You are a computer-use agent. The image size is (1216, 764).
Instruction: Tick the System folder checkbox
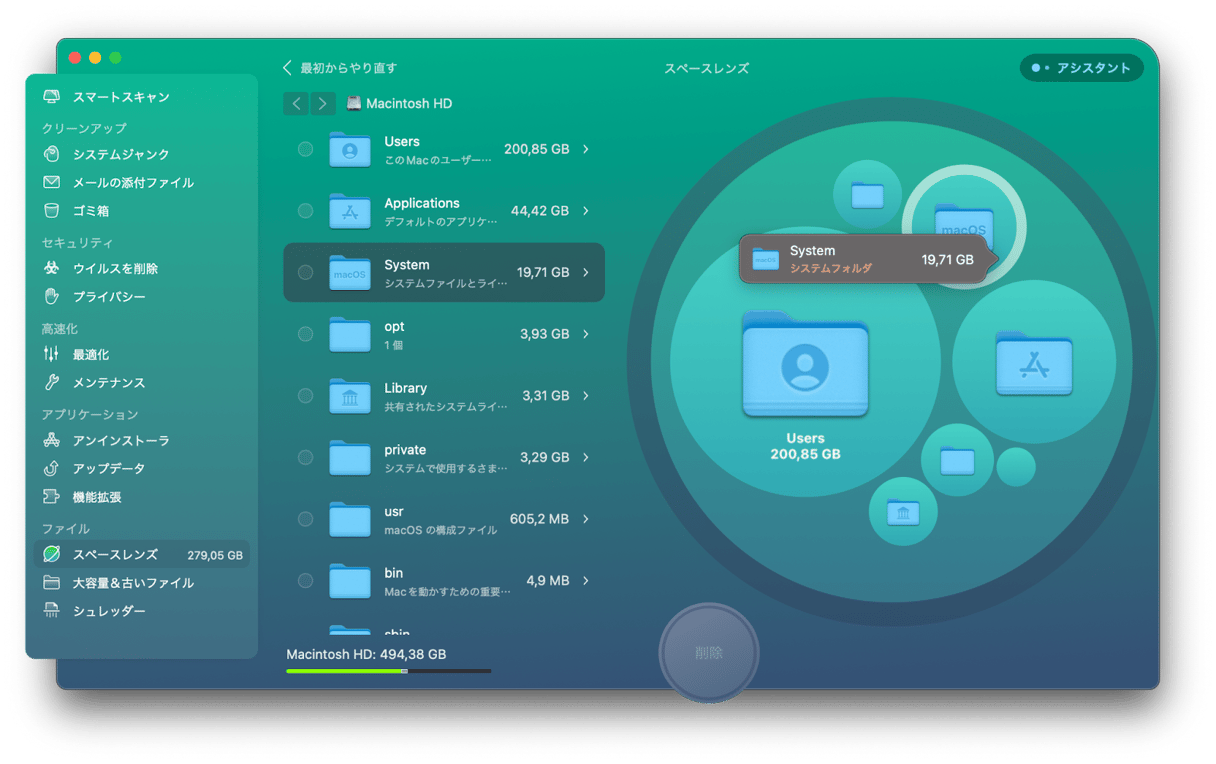tap(305, 272)
